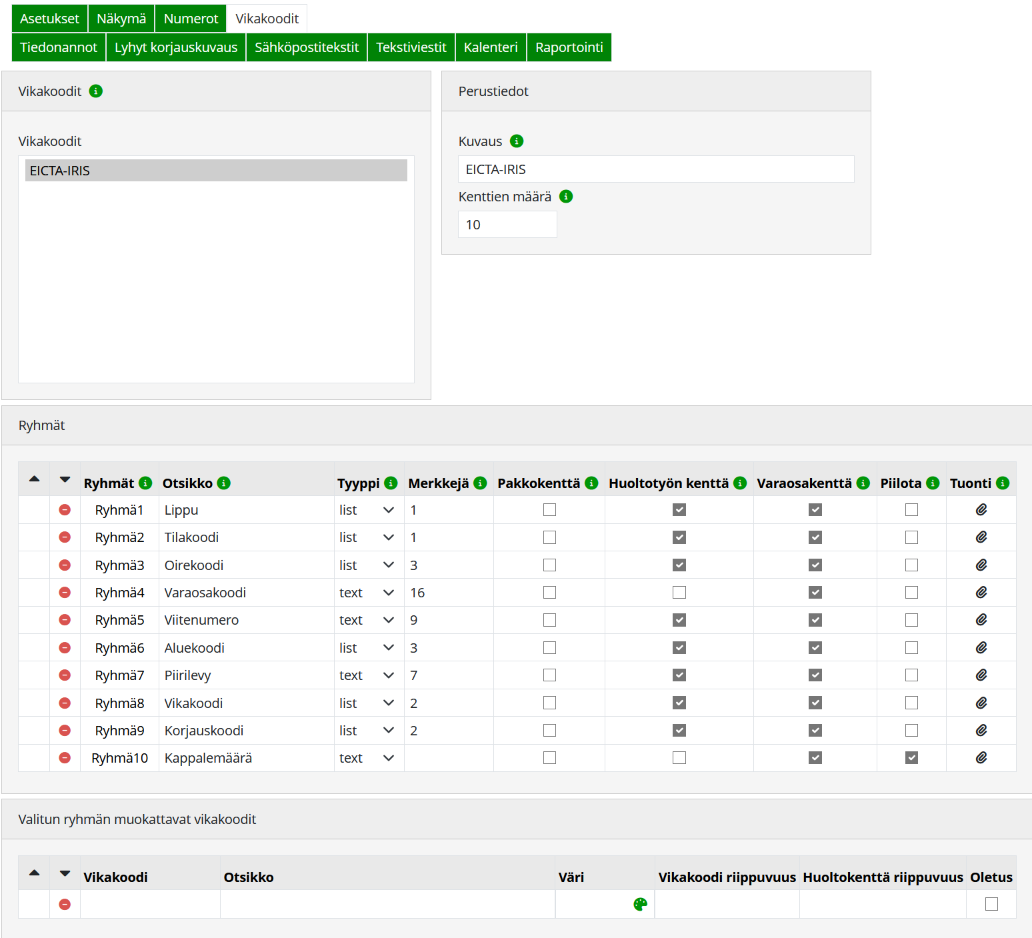1032x938 pixels.
Task: Click the Kenttien määrä input field
Action: (x=507, y=225)
